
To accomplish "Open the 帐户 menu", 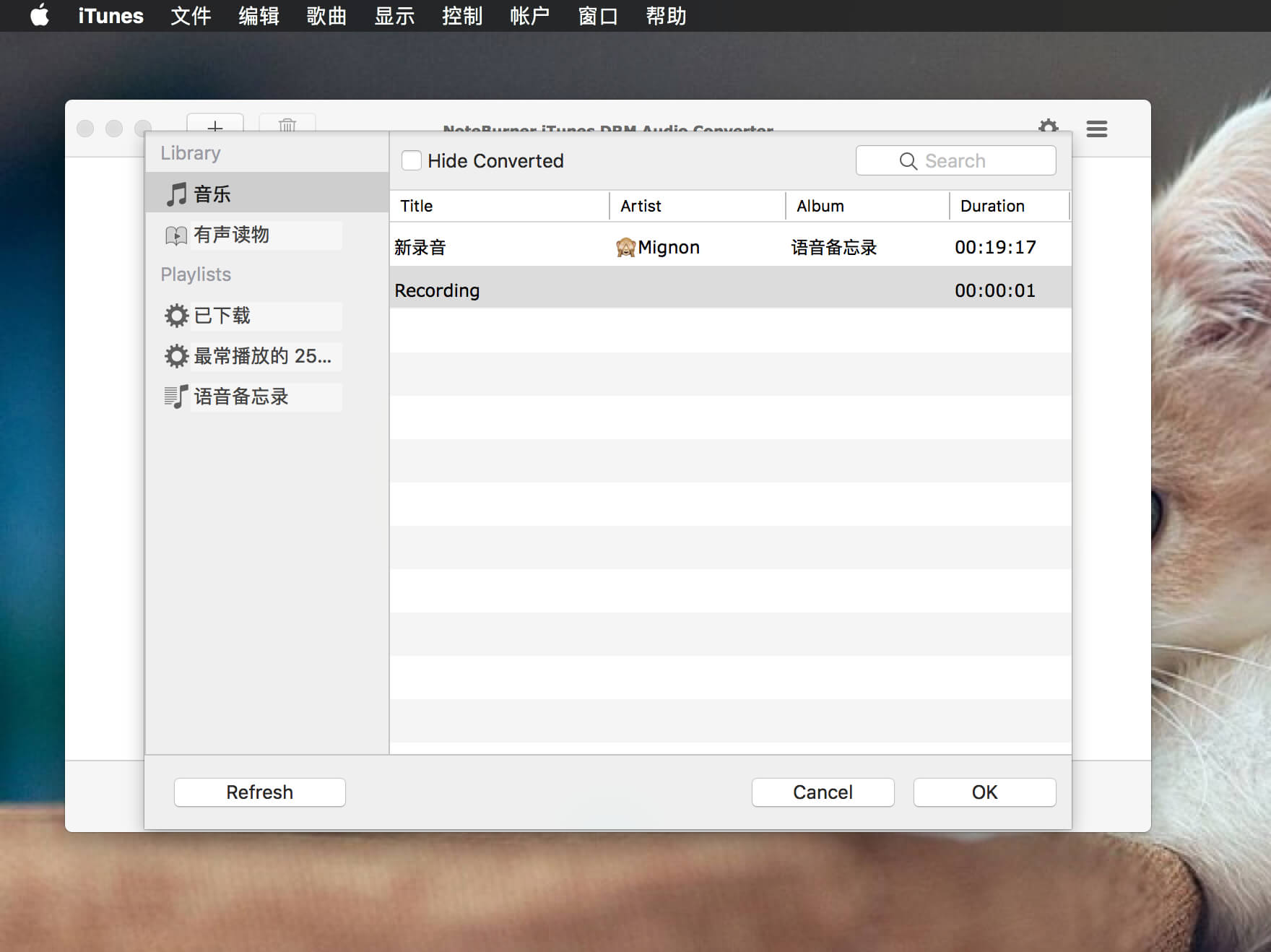I will (x=530, y=15).
